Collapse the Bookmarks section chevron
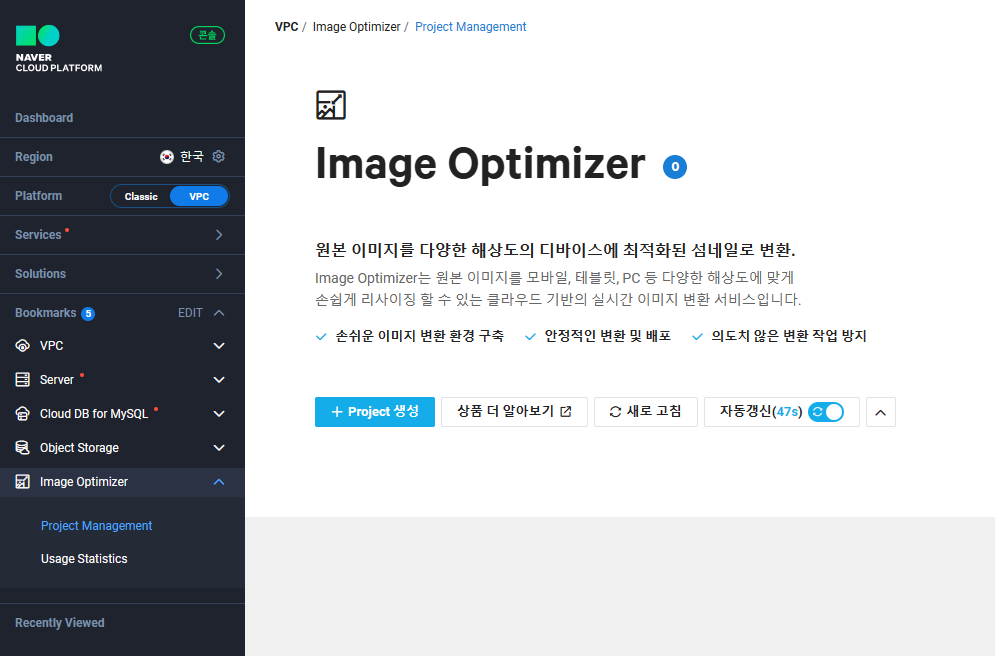This screenshot has height=656, width=995. pyautogui.click(x=219, y=313)
